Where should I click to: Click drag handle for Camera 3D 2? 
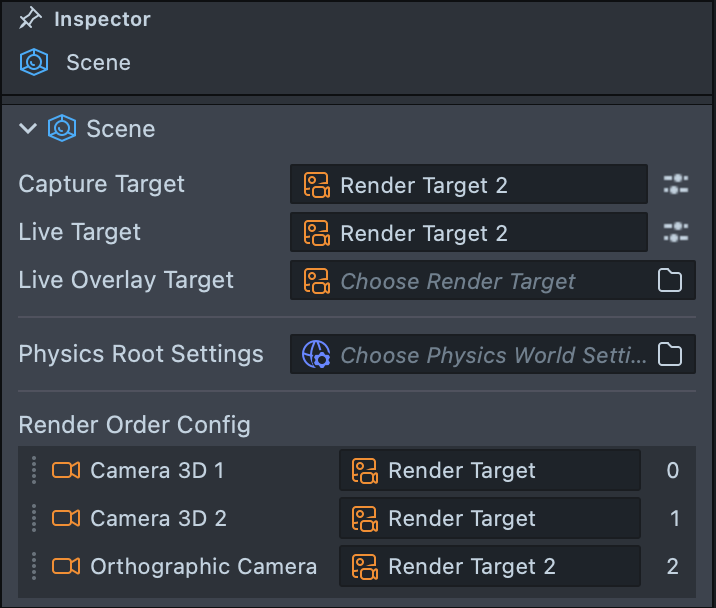(x=33, y=518)
